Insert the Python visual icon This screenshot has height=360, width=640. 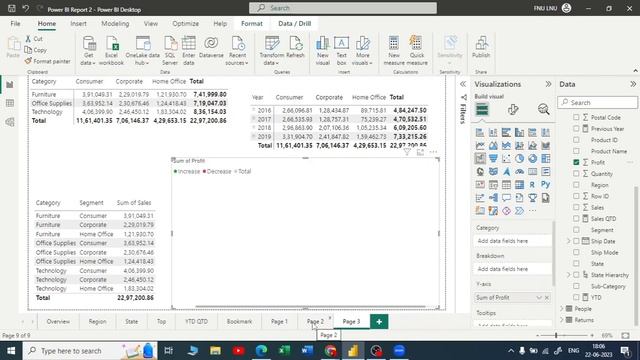[545, 185]
